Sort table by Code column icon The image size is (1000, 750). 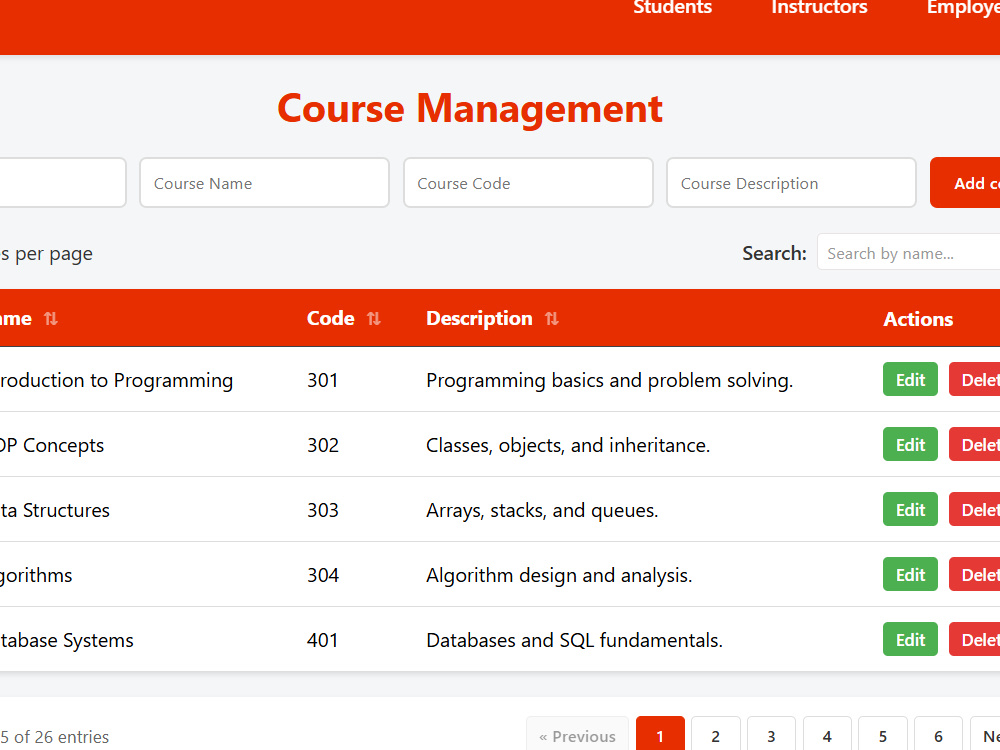tap(374, 318)
